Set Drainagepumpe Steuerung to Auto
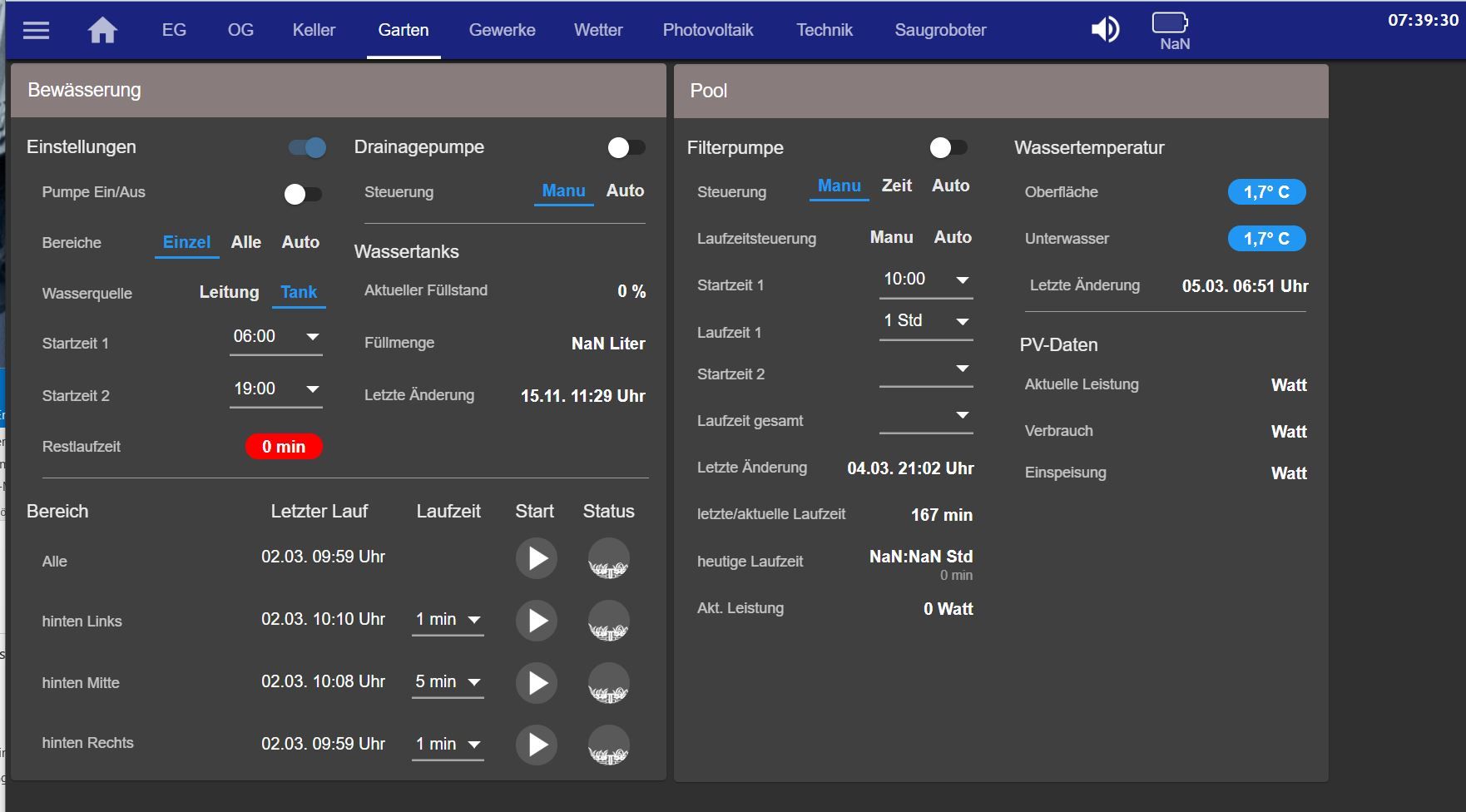The image size is (1466, 812). coord(626,191)
